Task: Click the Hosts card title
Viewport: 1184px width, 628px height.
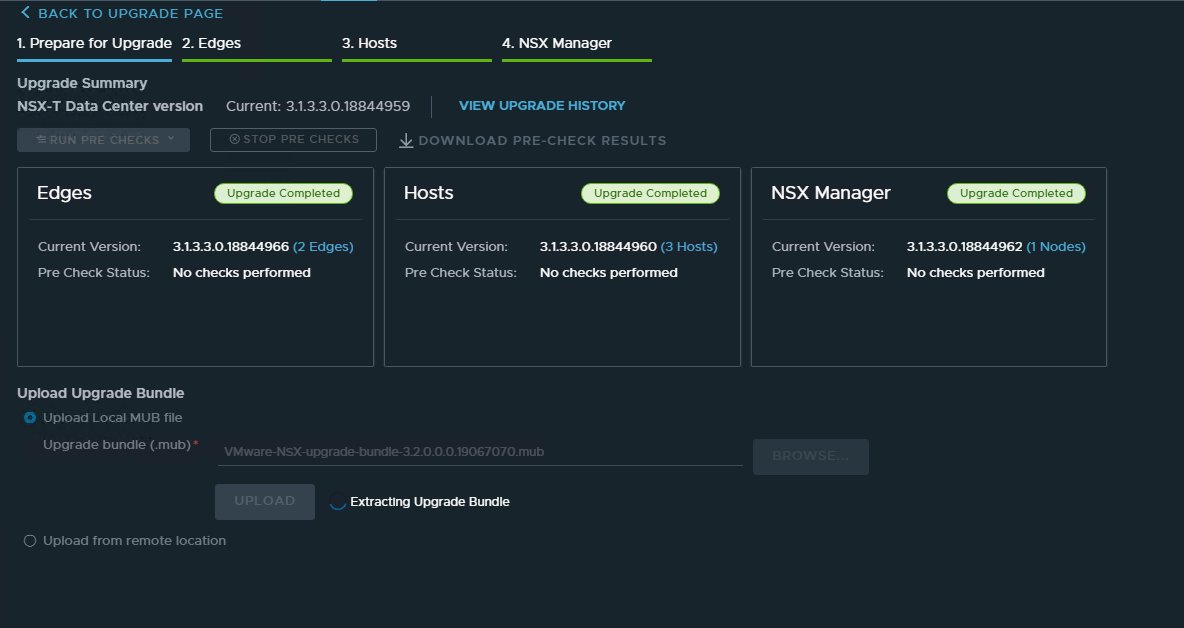Action: 428,193
